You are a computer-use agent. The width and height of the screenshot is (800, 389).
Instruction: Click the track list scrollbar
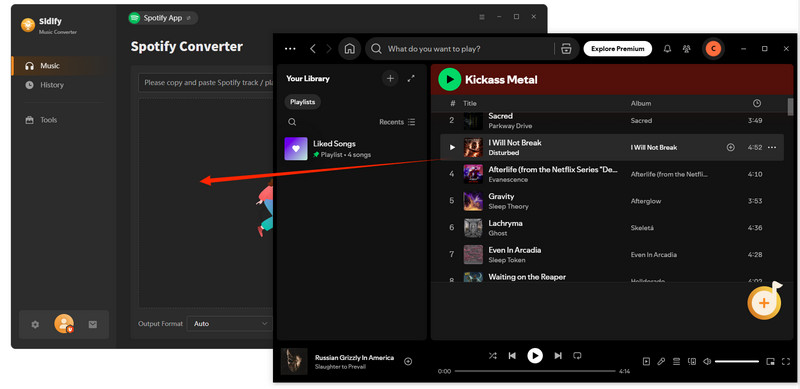[x=790, y=107]
